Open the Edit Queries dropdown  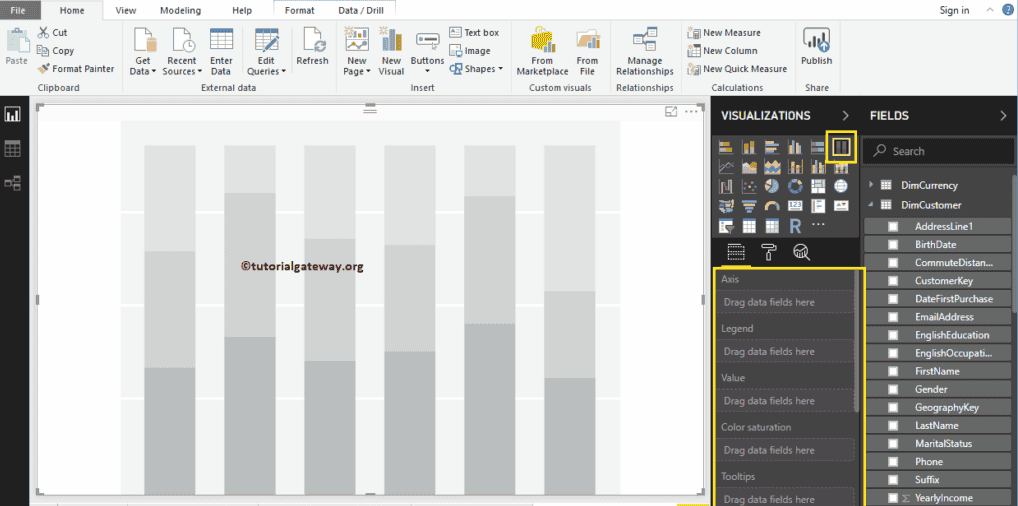click(x=266, y=52)
